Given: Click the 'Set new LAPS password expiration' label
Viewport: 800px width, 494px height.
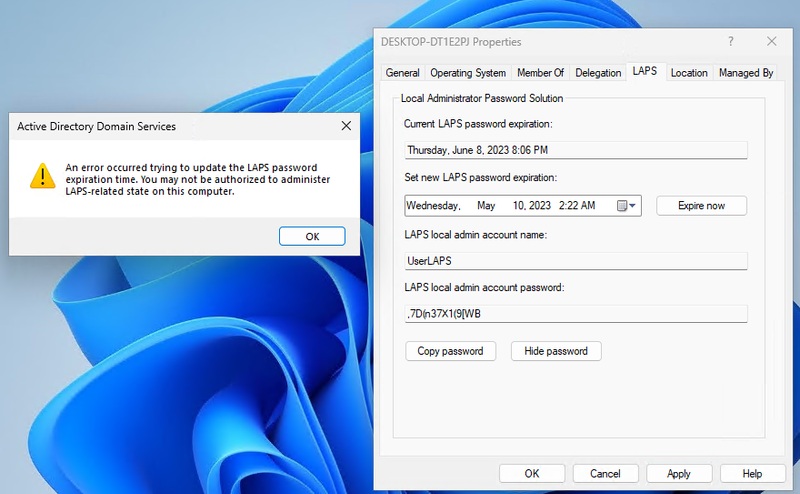Looking at the screenshot, I should (481, 178).
